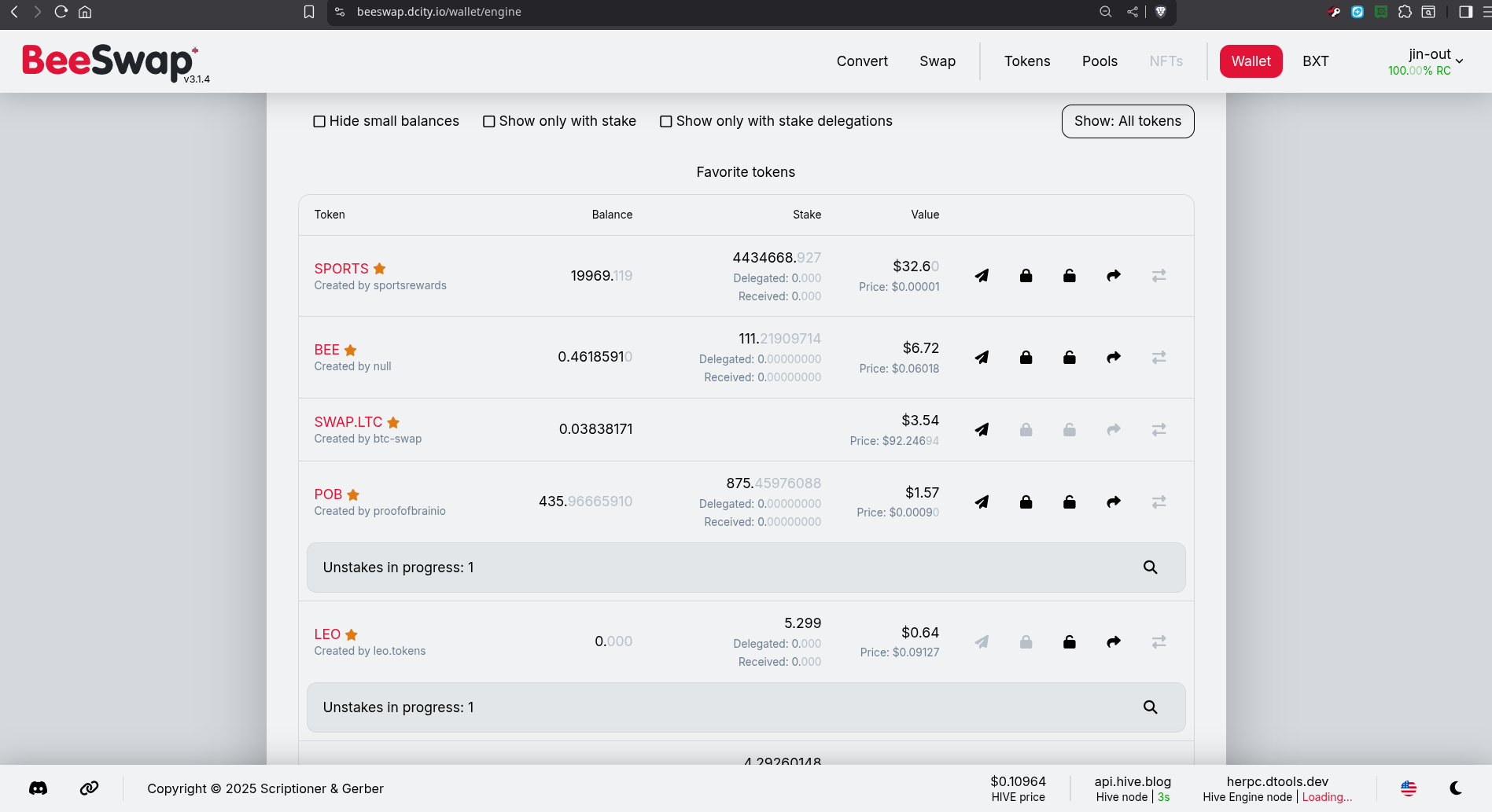This screenshot has width=1492, height=812.
Task: Expand the jin-out account menu
Action: click(1435, 61)
